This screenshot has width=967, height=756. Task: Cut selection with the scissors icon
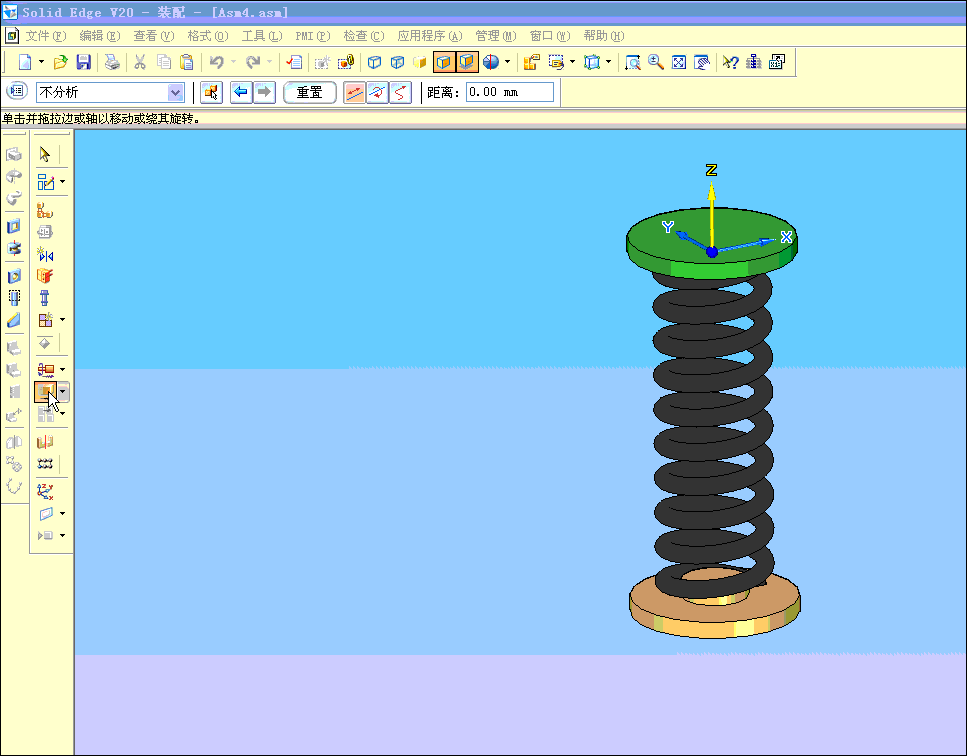coord(141,62)
